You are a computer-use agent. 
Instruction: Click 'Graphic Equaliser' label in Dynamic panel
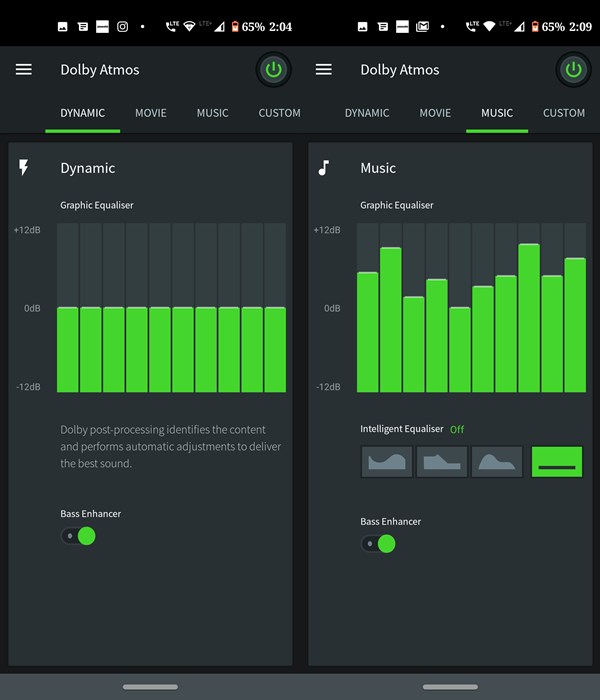(x=97, y=205)
